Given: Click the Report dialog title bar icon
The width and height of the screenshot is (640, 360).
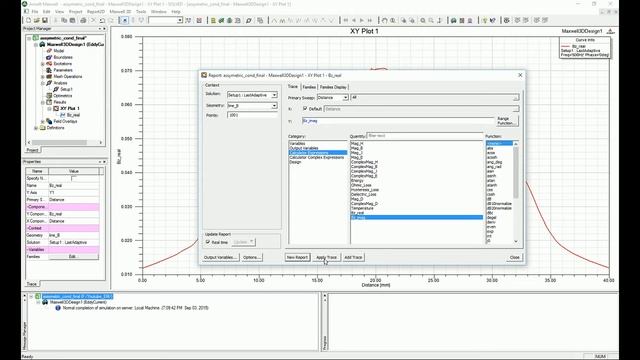Looking at the screenshot, I should click(204, 75).
